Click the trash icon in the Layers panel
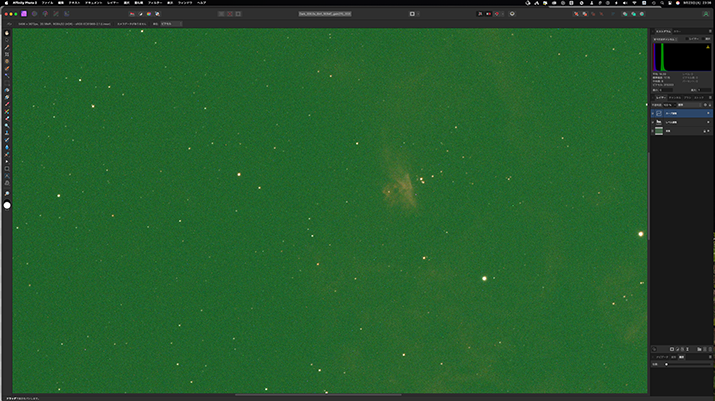Image resolution: width=715 pixels, height=401 pixels. [x=709, y=348]
